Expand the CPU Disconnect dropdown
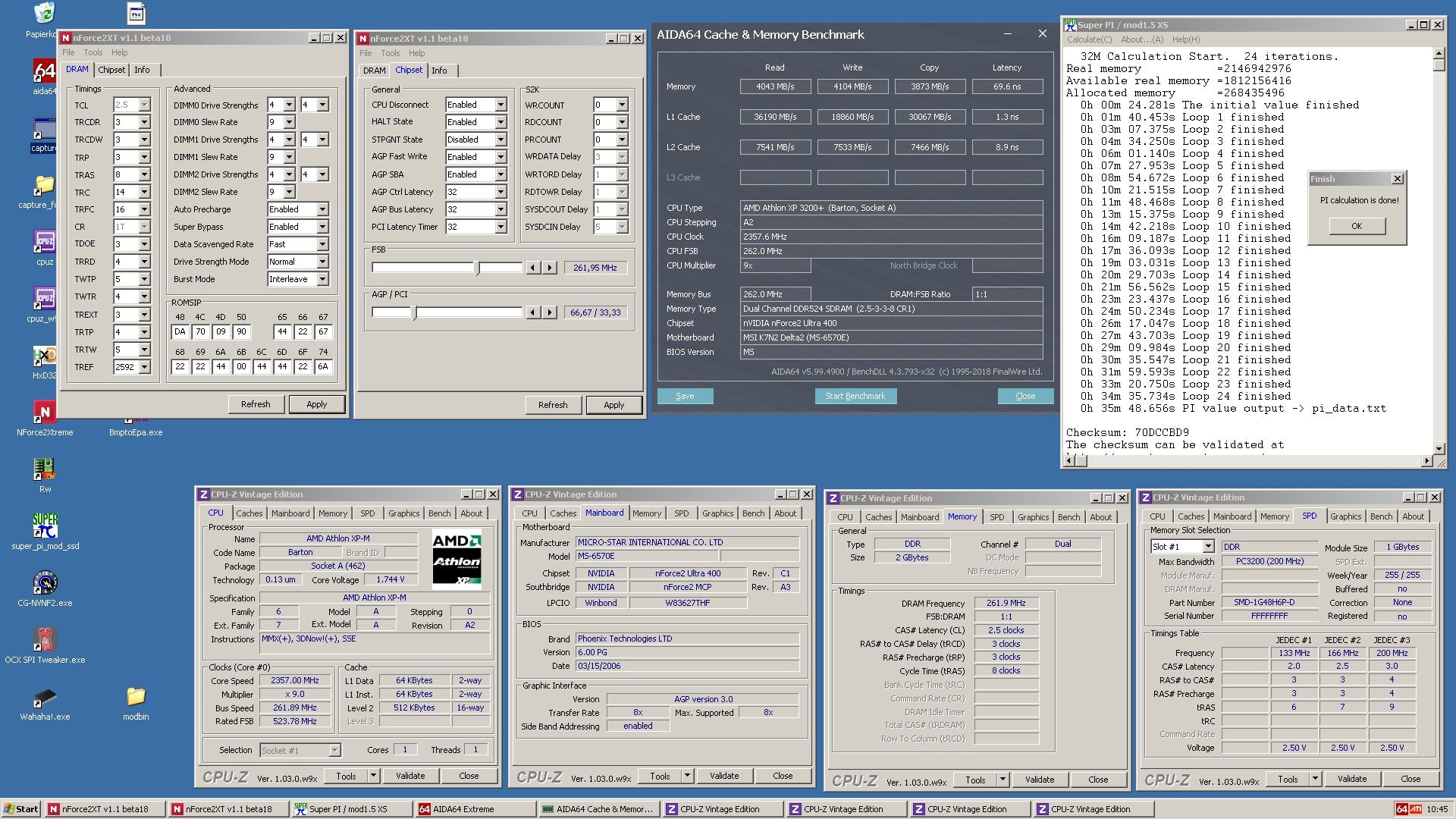This screenshot has width=1456, height=819. coord(500,105)
